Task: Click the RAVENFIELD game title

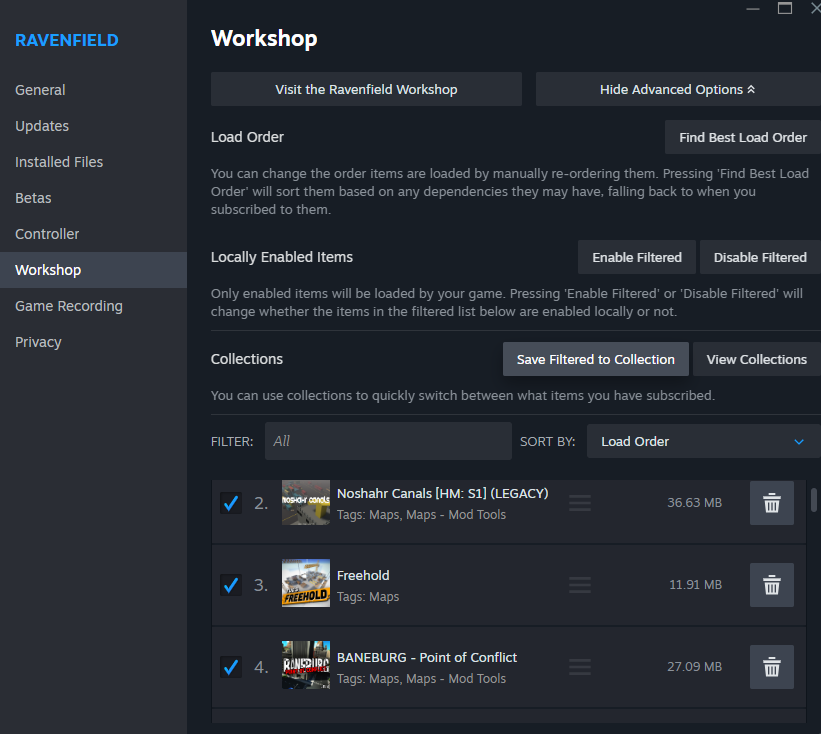Action: (66, 40)
